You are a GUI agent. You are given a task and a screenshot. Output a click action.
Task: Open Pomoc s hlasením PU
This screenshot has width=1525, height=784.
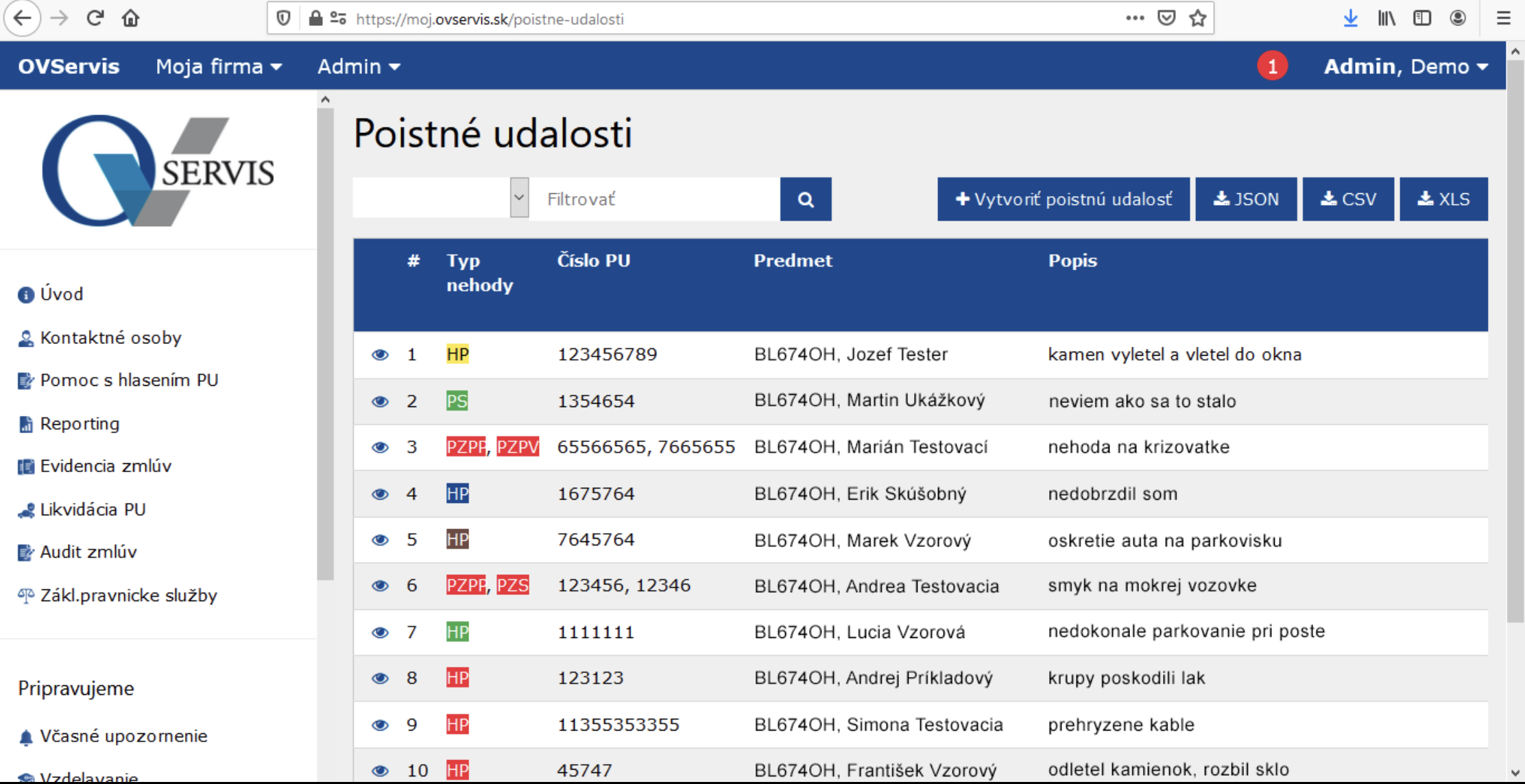118,380
